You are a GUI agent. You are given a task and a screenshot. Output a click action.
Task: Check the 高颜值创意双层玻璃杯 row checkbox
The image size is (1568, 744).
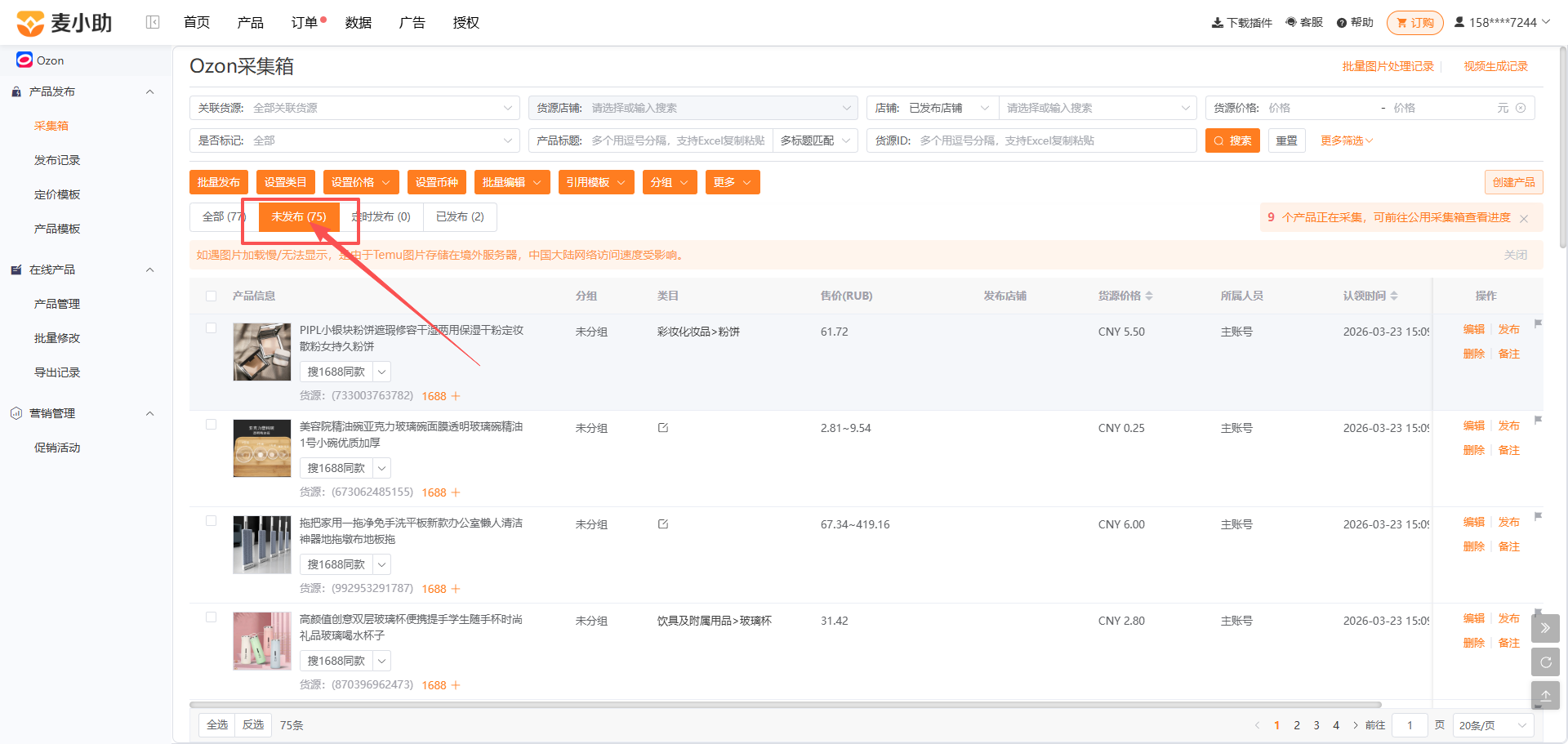(x=212, y=617)
